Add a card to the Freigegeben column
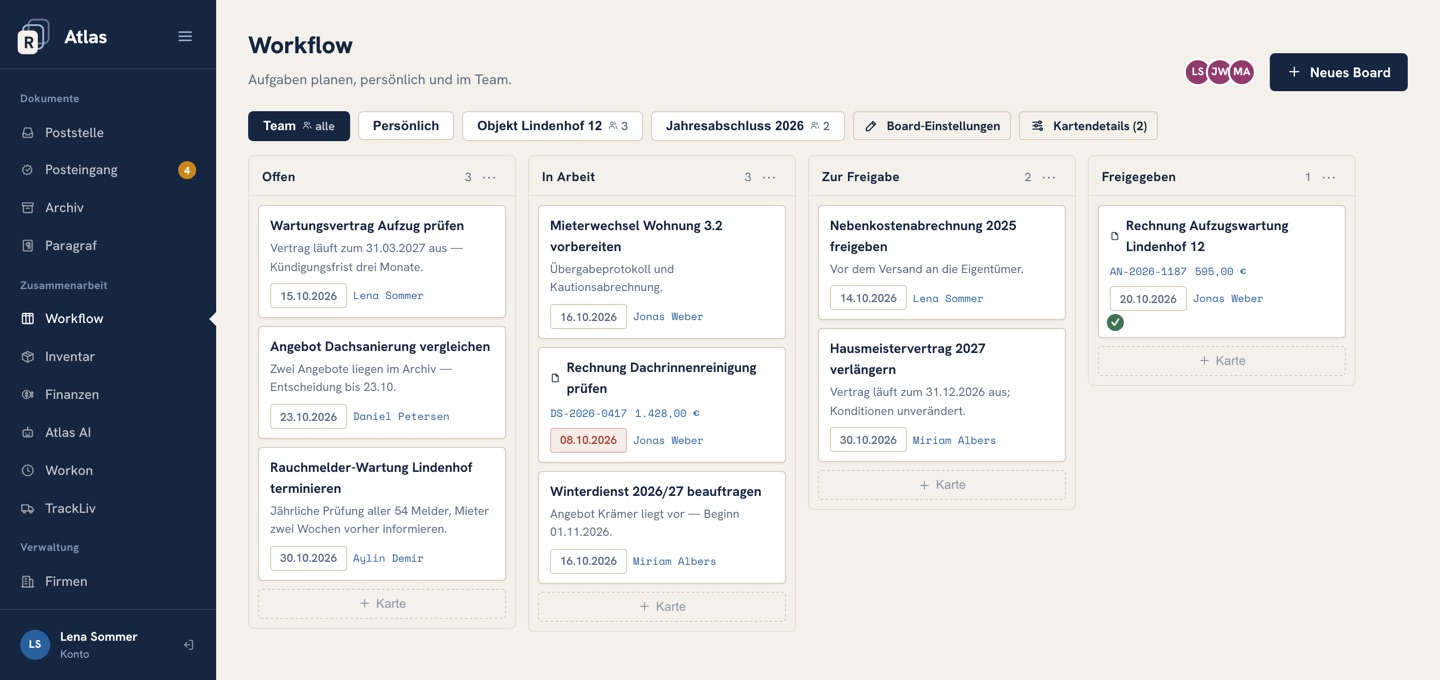This screenshot has height=680, width=1440. [1222, 361]
